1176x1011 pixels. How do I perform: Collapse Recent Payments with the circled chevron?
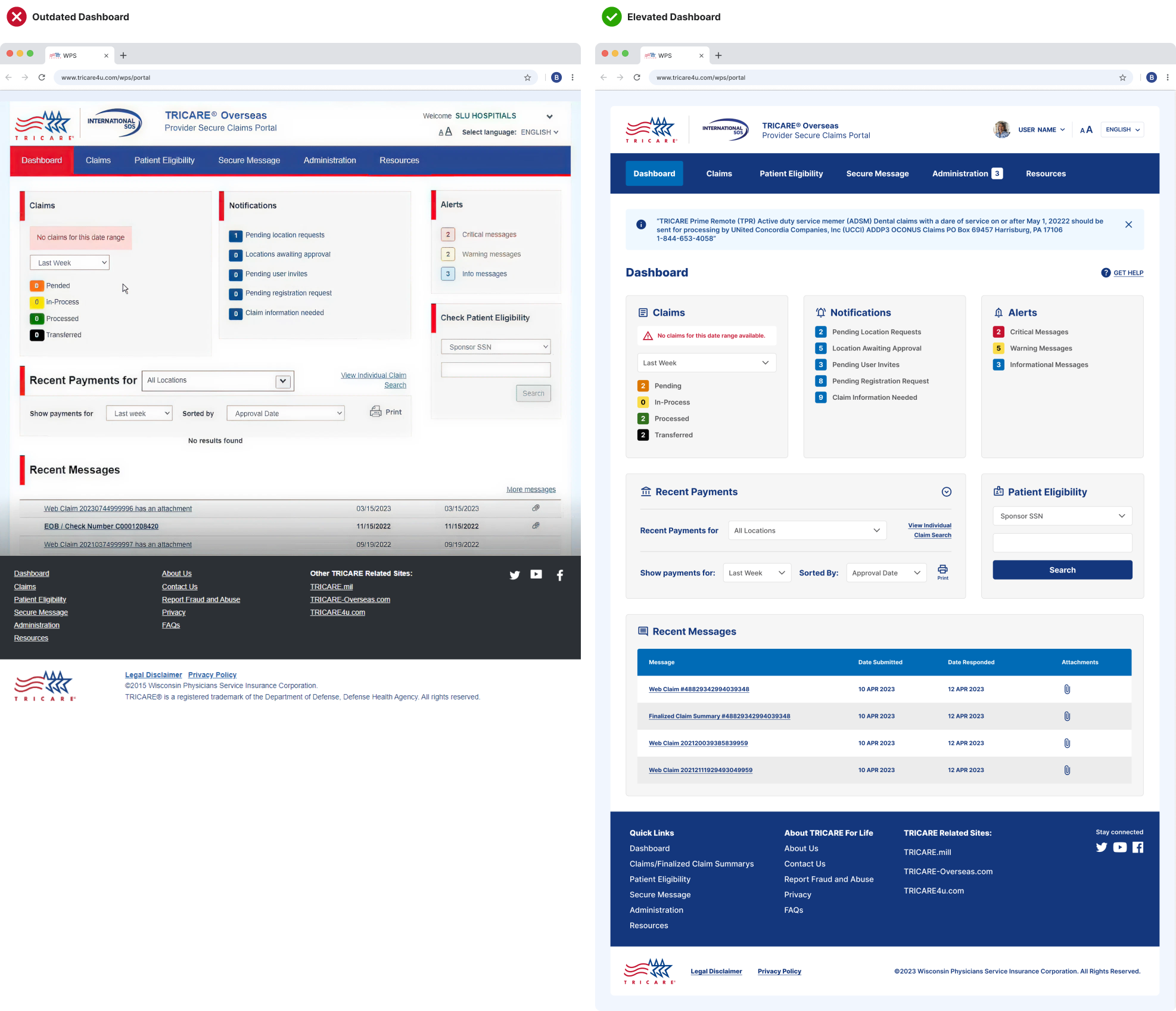tap(947, 492)
